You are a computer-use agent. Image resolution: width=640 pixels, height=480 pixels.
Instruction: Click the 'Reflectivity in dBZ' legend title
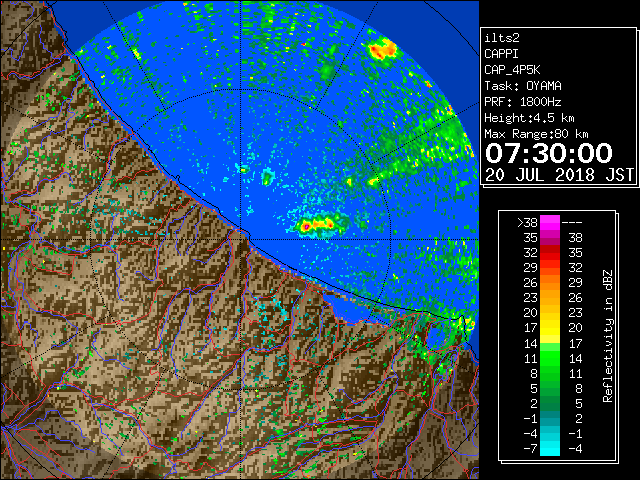608,336
